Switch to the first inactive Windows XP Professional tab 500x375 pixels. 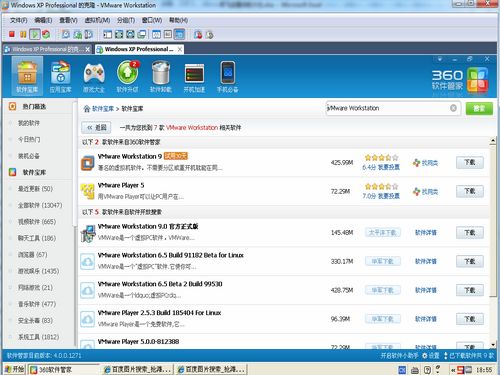[x=47, y=49]
